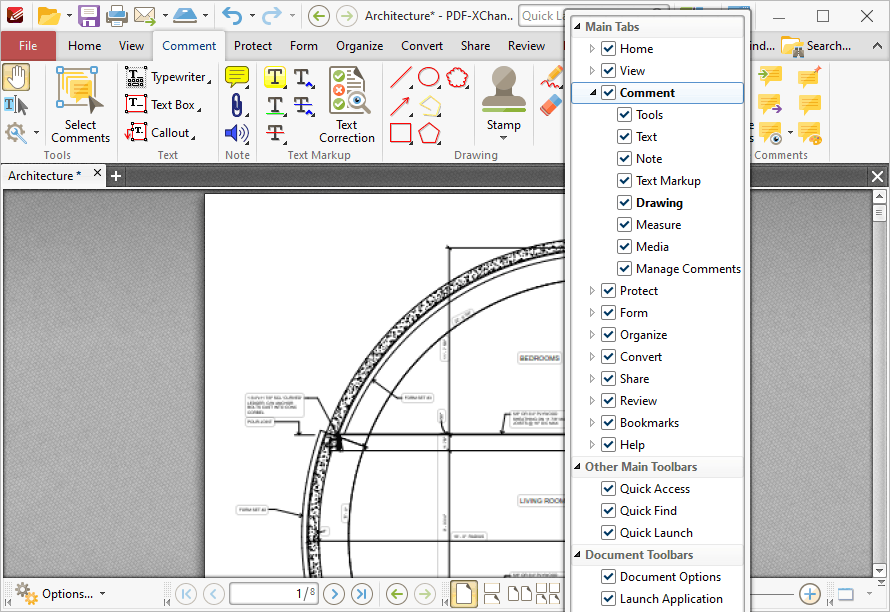890x612 pixels.
Task: Collapse the ribbon with the chevron
Action: coord(877,46)
